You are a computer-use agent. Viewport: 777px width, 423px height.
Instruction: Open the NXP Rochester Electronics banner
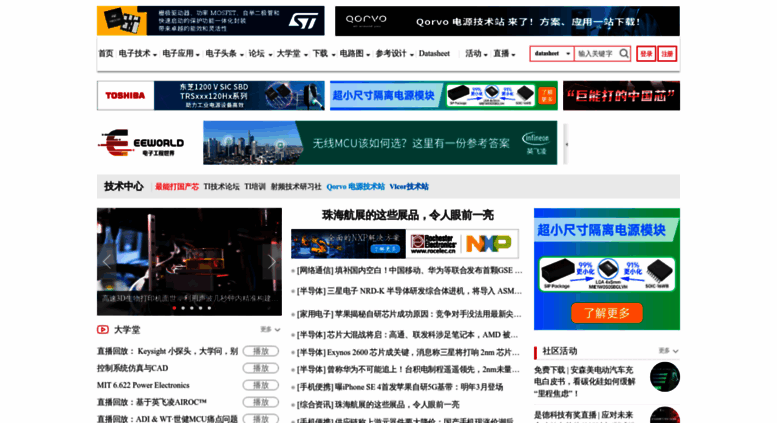tap(405, 244)
